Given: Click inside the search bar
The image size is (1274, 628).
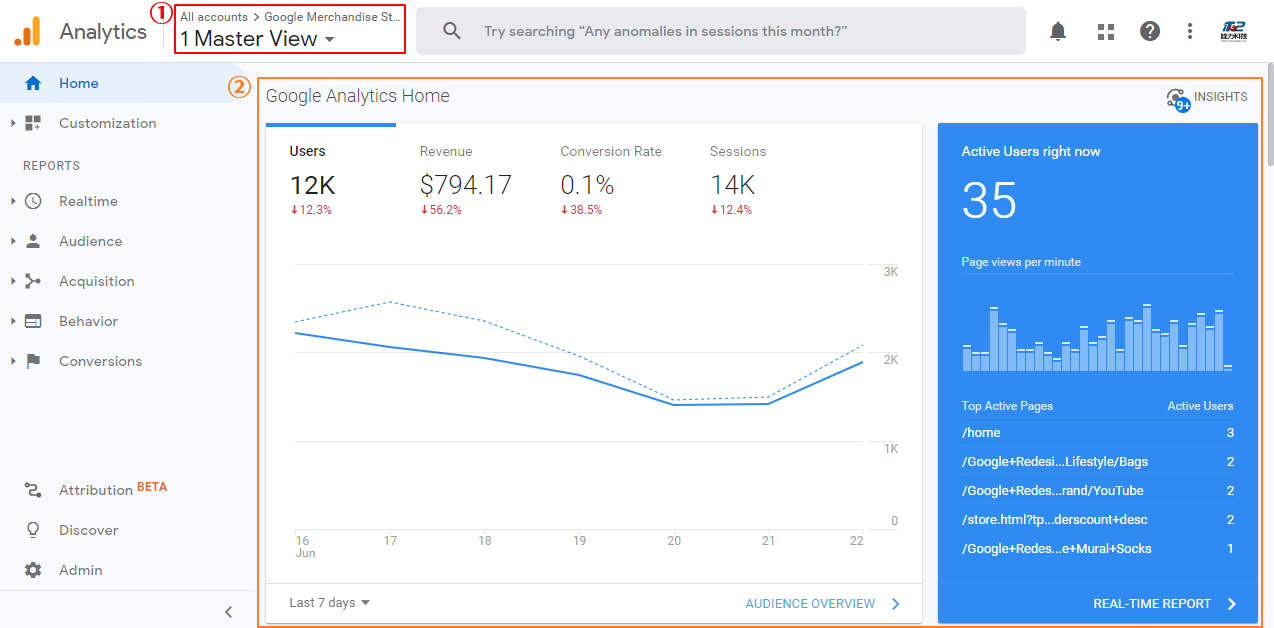Looking at the screenshot, I should [x=700, y=31].
